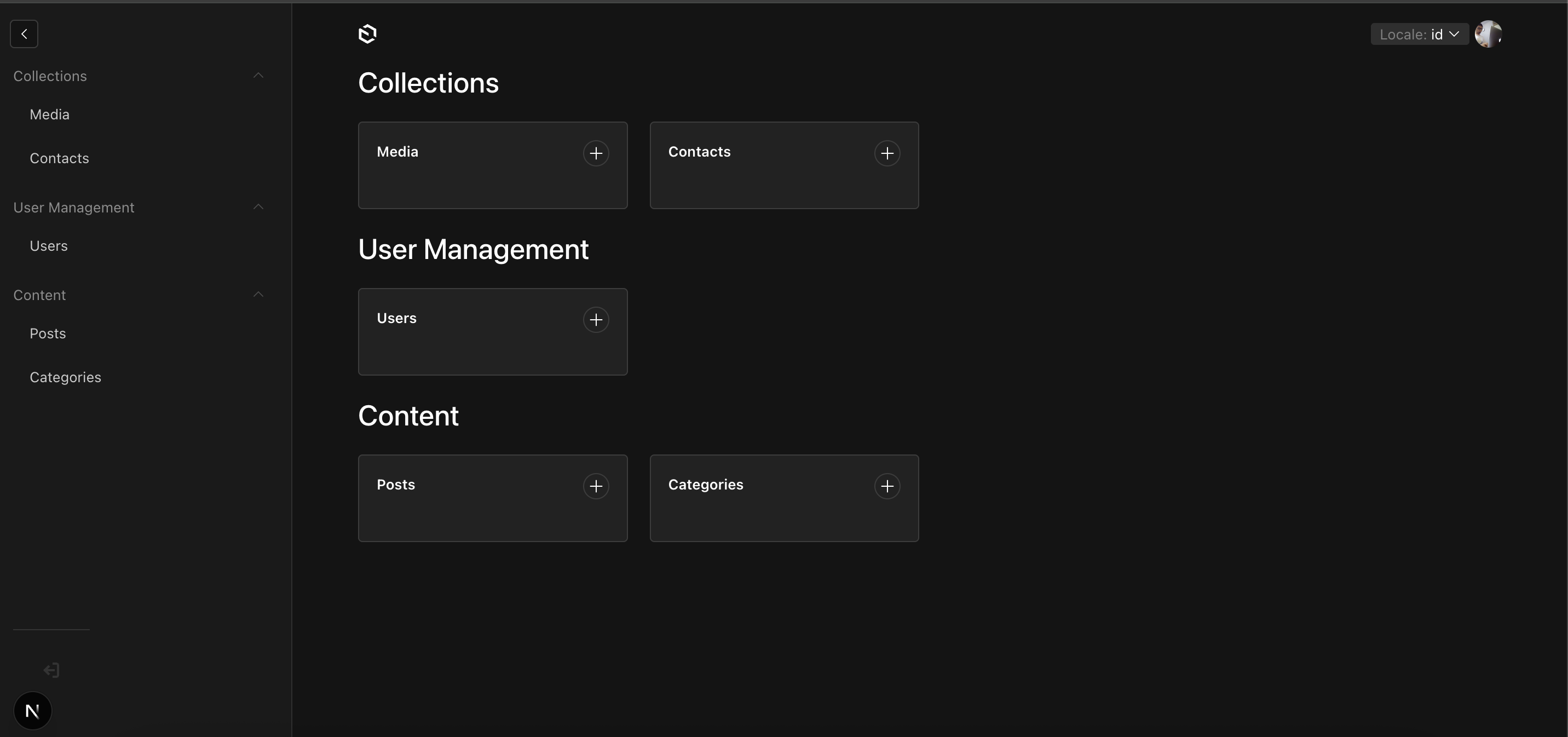Collapse the sidebar with the back arrow

tap(24, 34)
